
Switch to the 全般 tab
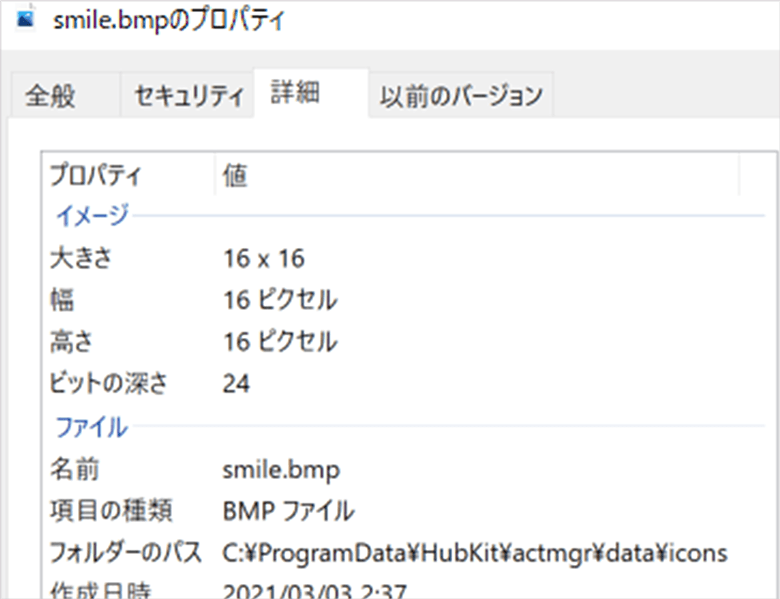66,95
